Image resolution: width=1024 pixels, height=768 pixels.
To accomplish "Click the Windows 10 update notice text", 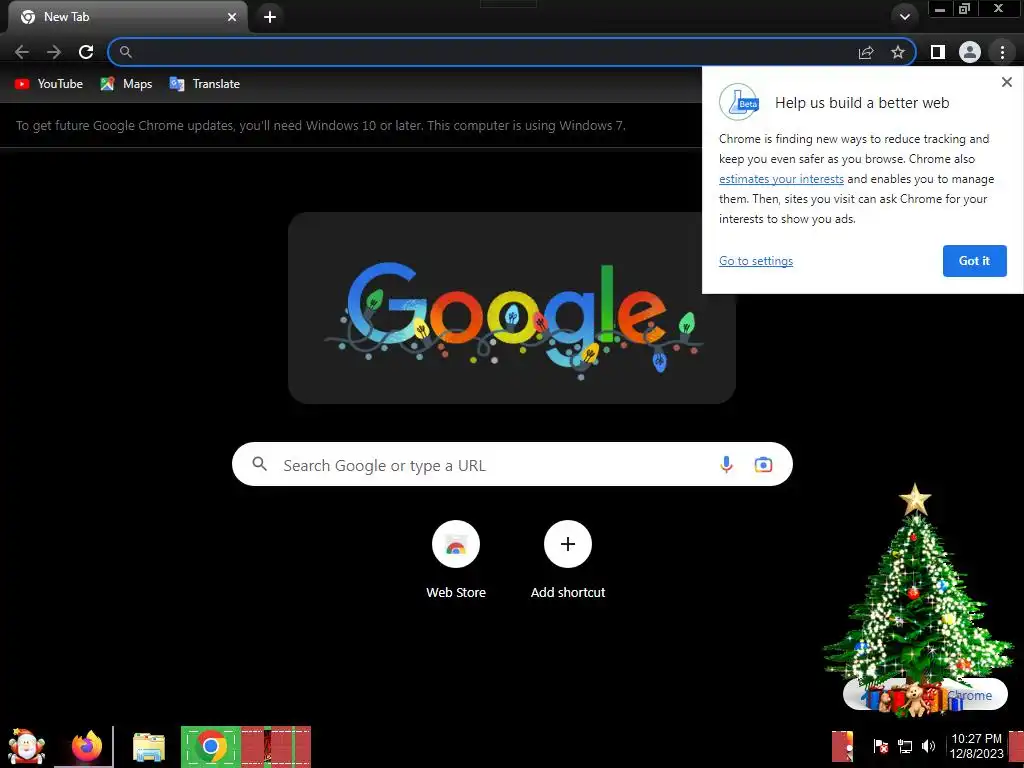I will pyautogui.click(x=321, y=125).
